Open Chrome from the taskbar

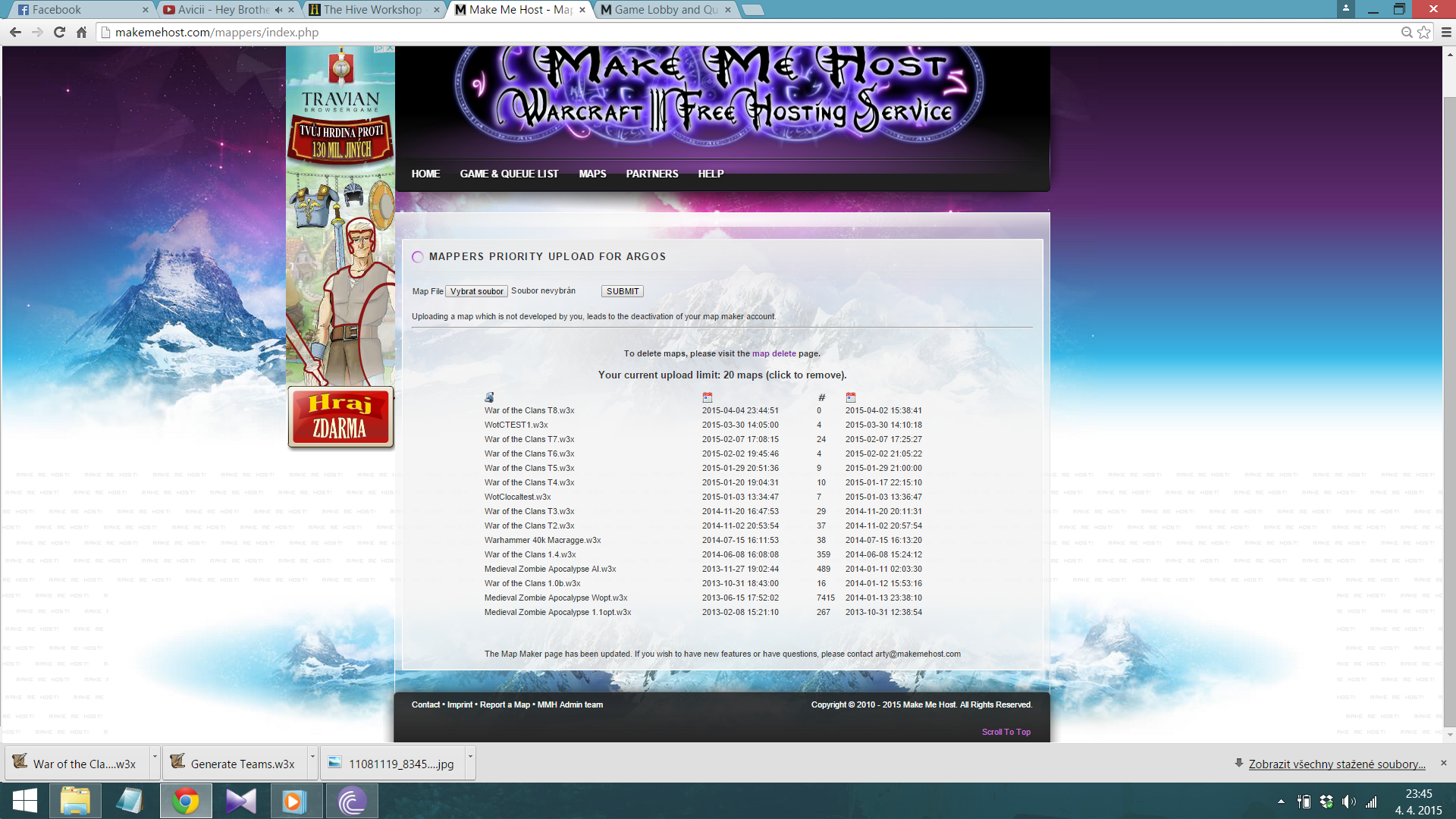click(186, 801)
